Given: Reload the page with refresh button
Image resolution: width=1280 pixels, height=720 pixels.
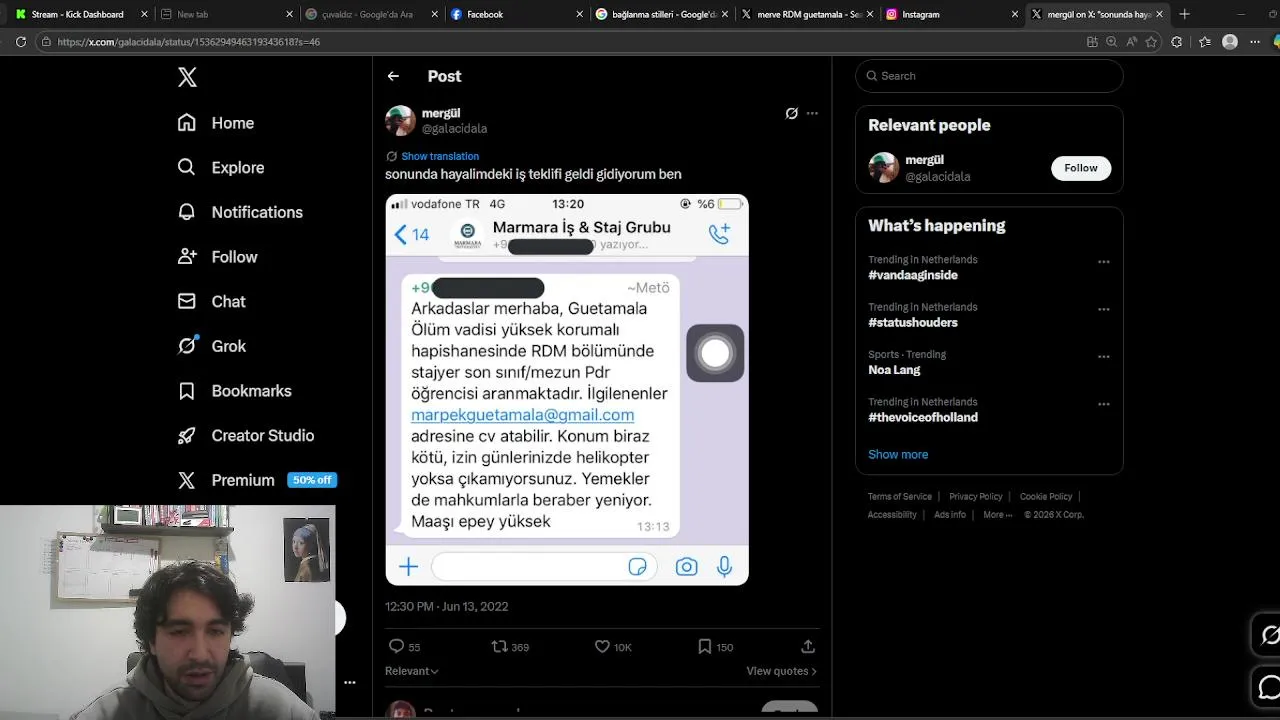Looking at the screenshot, I should [20, 42].
